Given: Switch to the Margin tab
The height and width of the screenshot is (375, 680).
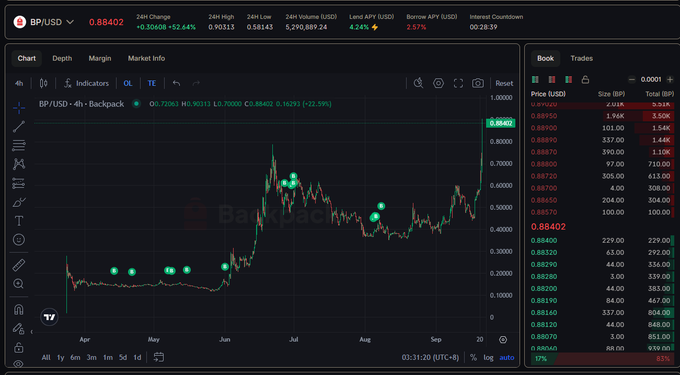Looking at the screenshot, I should point(100,58).
